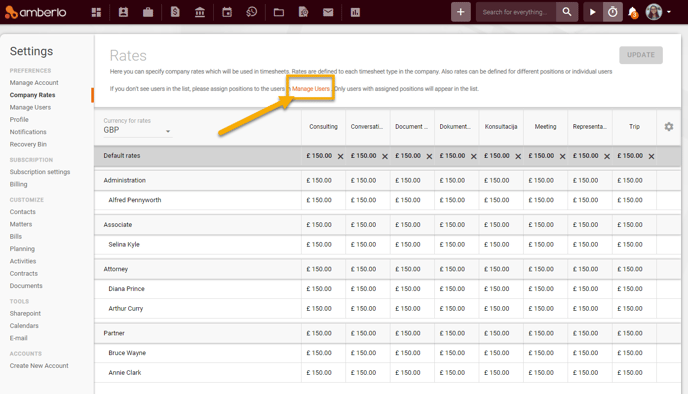Image resolution: width=688 pixels, height=394 pixels.
Task: Open the dashboard grid icon
Action: (96, 12)
